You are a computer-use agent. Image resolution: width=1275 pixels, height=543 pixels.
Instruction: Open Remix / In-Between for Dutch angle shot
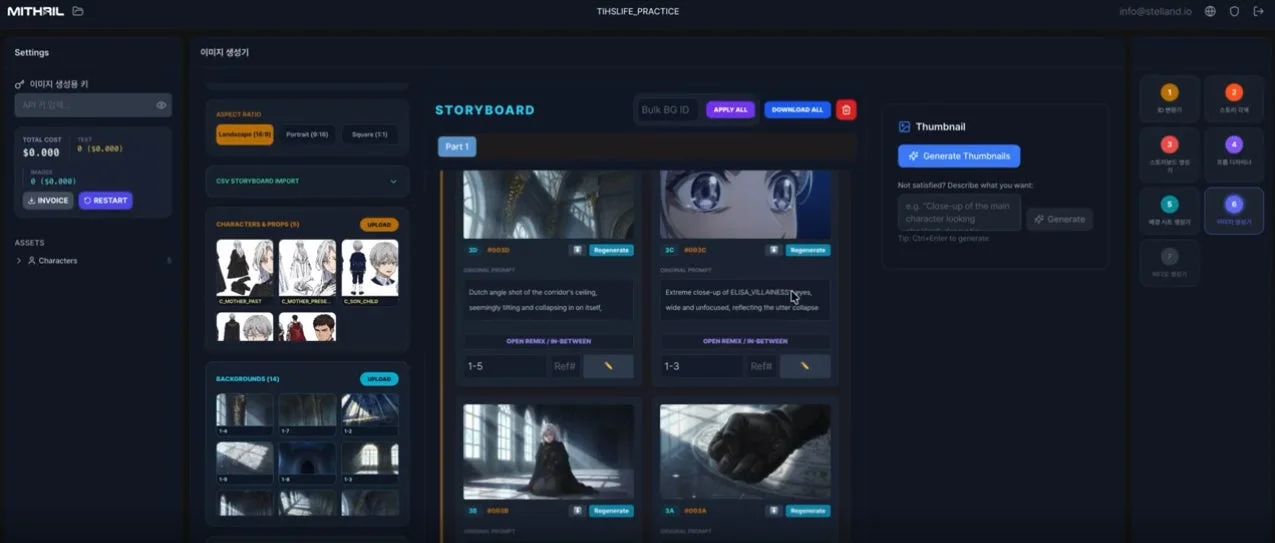[x=548, y=341]
